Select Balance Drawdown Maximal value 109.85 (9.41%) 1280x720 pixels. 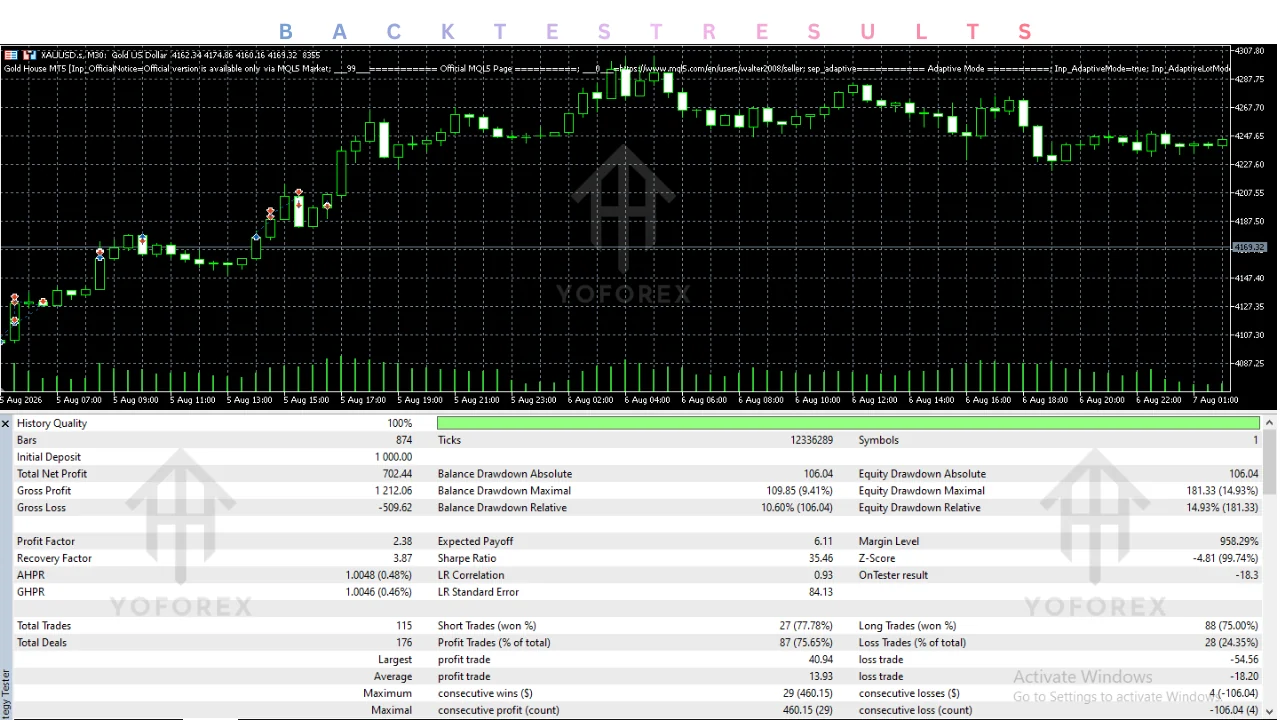tap(800, 492)
